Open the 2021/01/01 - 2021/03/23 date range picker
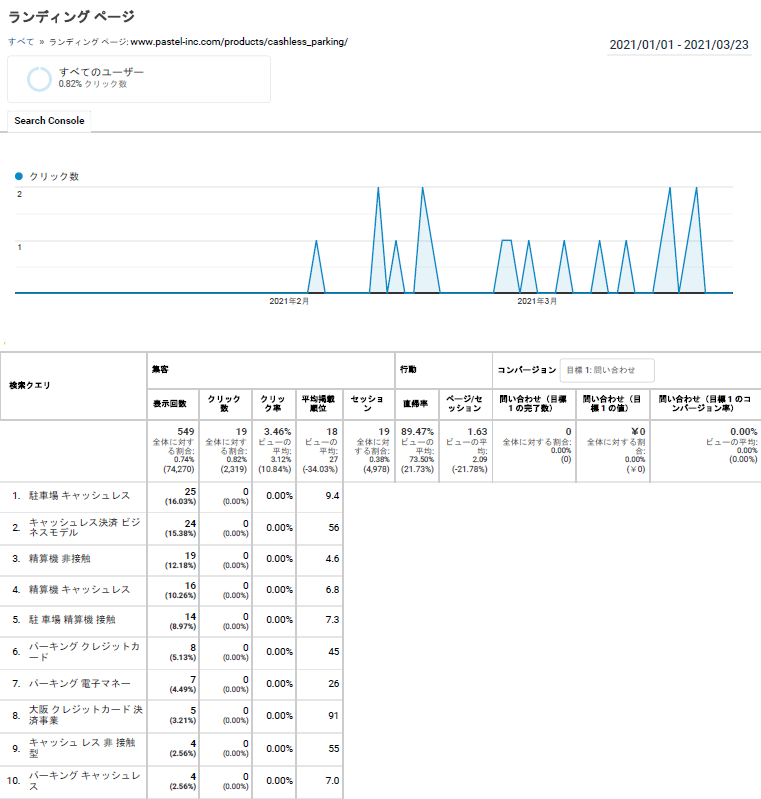 (x=680, y=45)
